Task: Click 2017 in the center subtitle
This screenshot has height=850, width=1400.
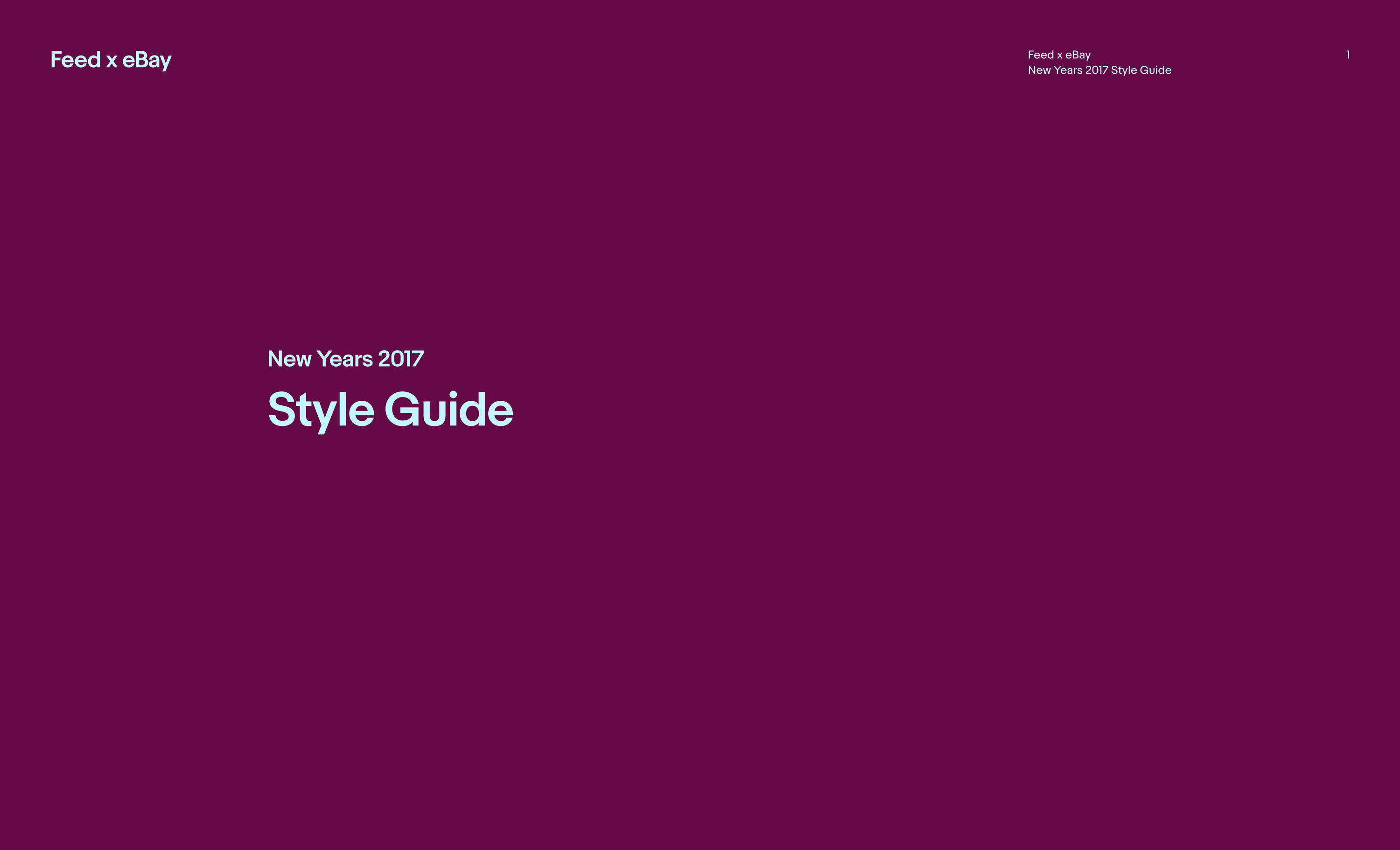Action: pyautogui.click(x=400, y=359)
